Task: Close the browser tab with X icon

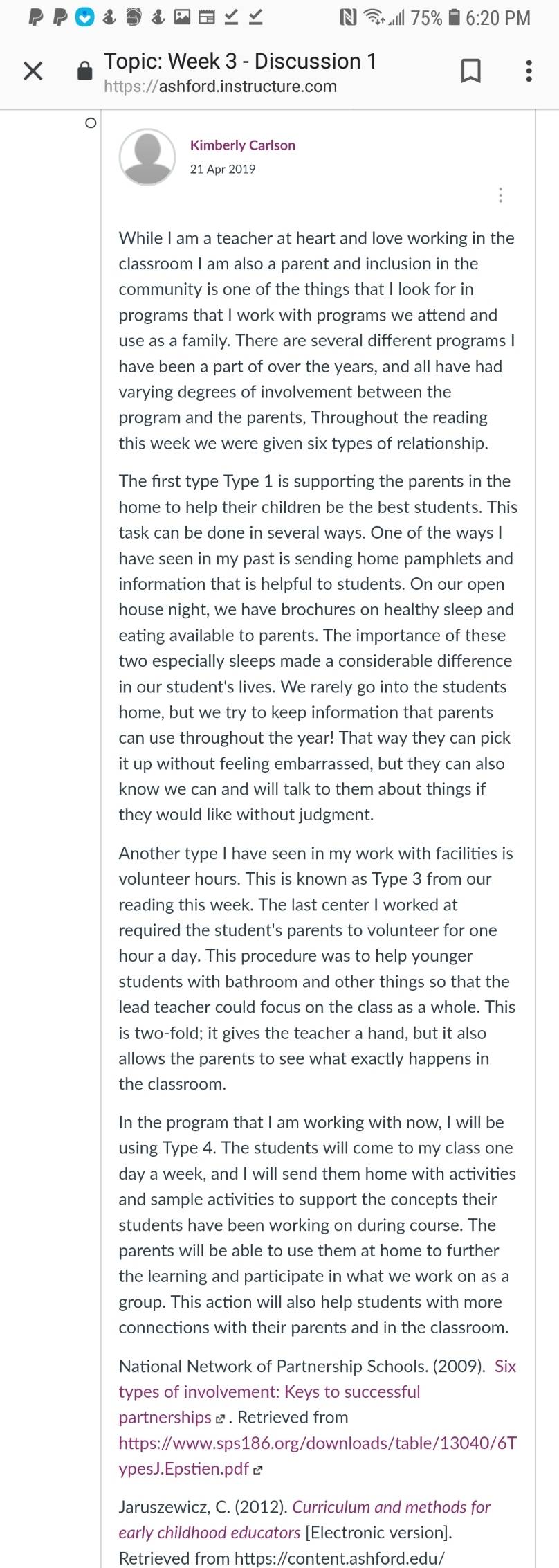Action: click(x=33, y=71)
